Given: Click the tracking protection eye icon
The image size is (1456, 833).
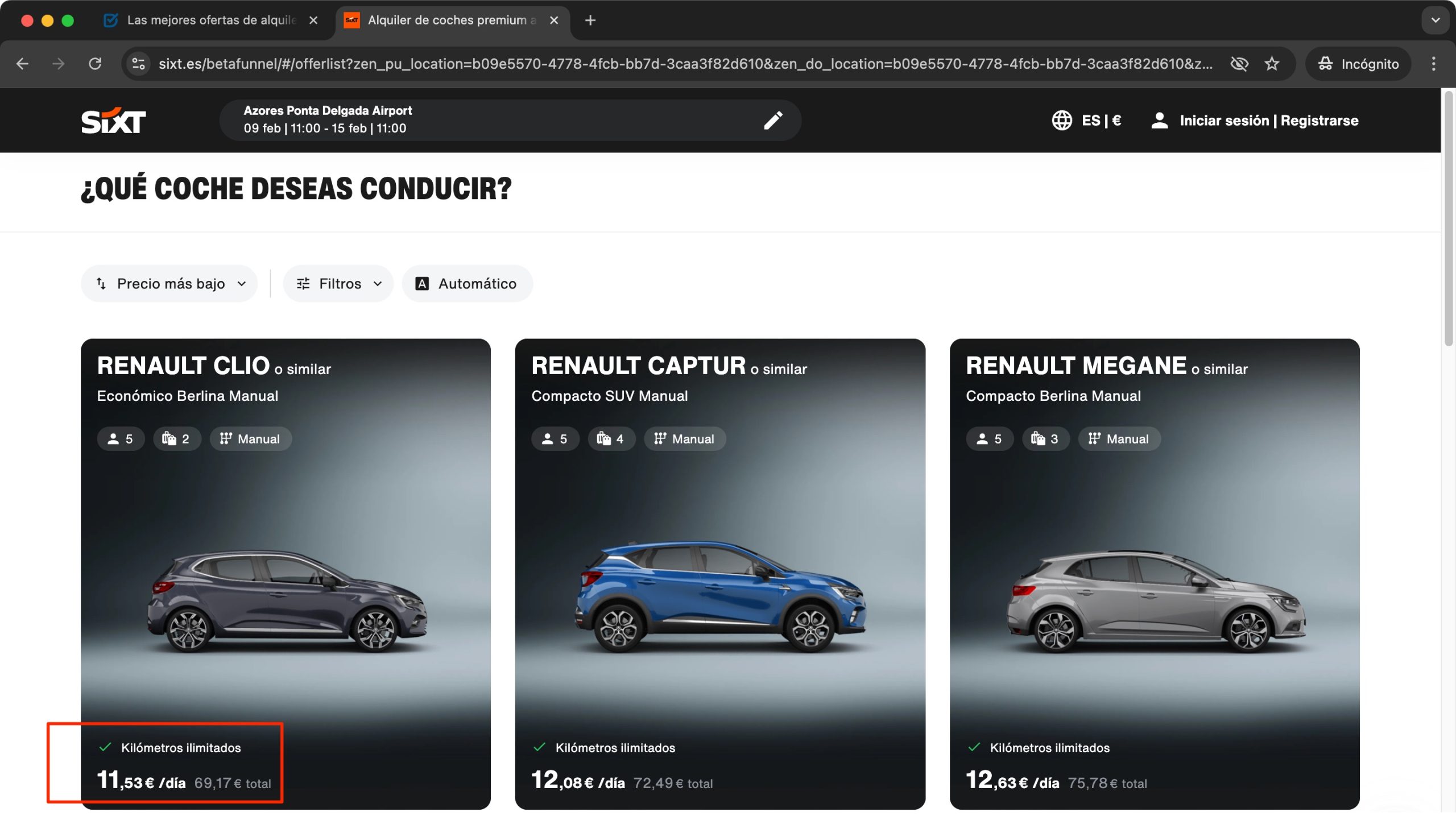Looking at the screenshot, I should click(1239, 64).
